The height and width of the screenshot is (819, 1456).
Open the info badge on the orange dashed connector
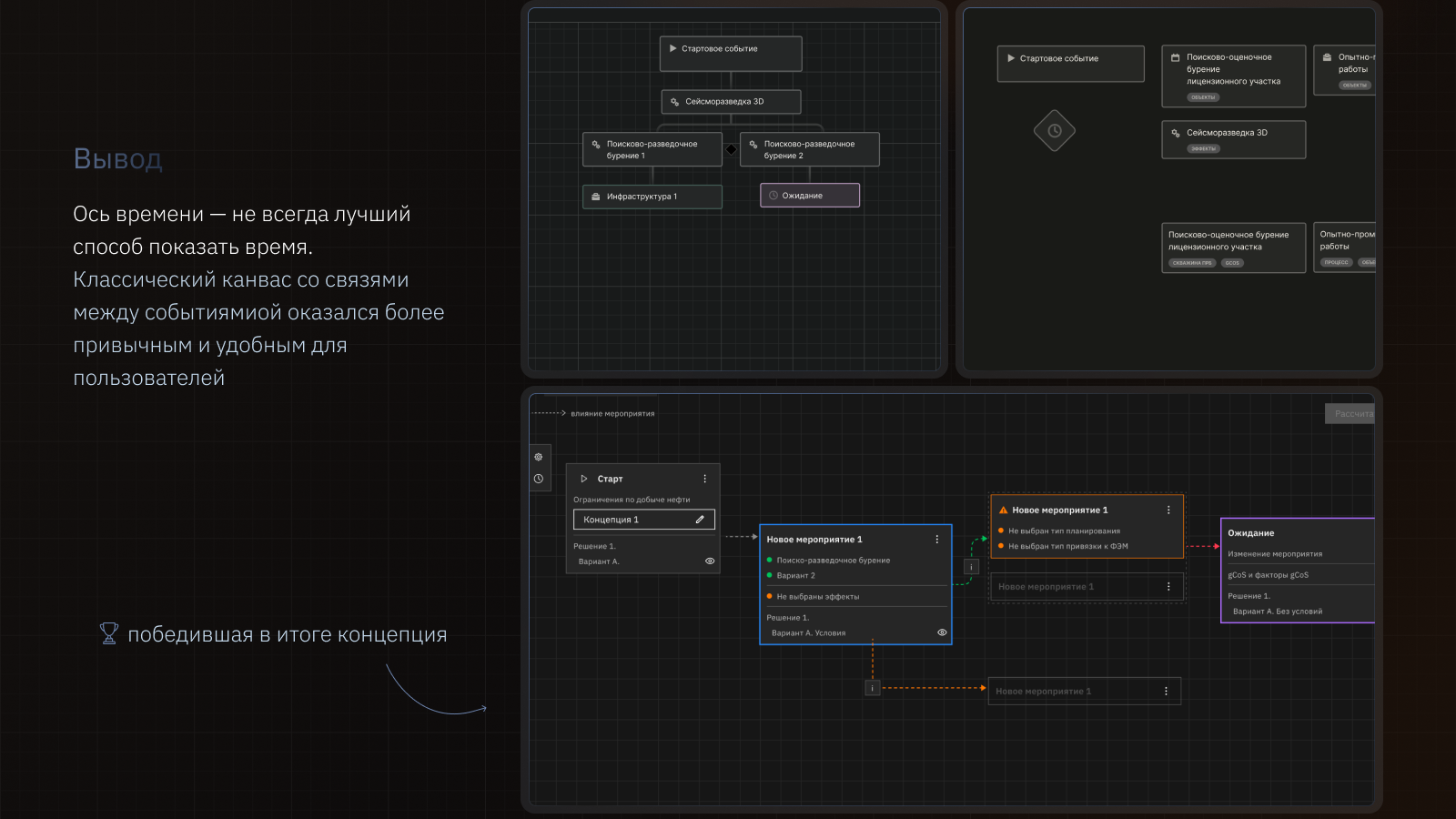coord(872,688)
